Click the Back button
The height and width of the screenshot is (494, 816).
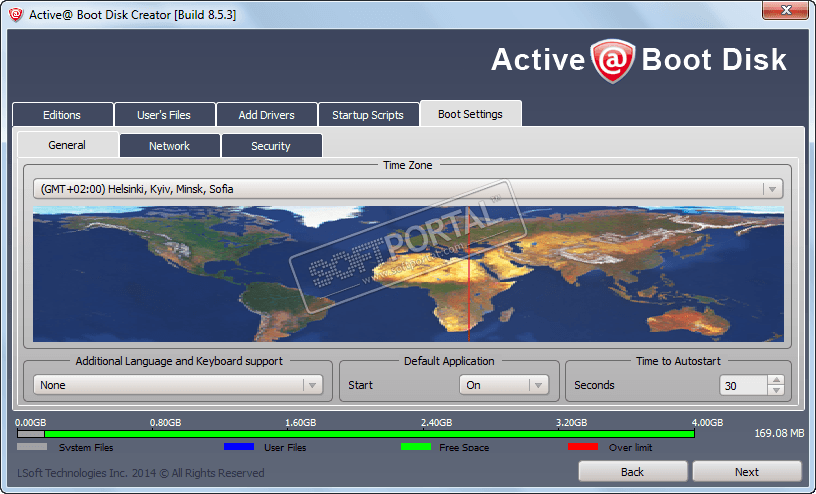[632, 472]
